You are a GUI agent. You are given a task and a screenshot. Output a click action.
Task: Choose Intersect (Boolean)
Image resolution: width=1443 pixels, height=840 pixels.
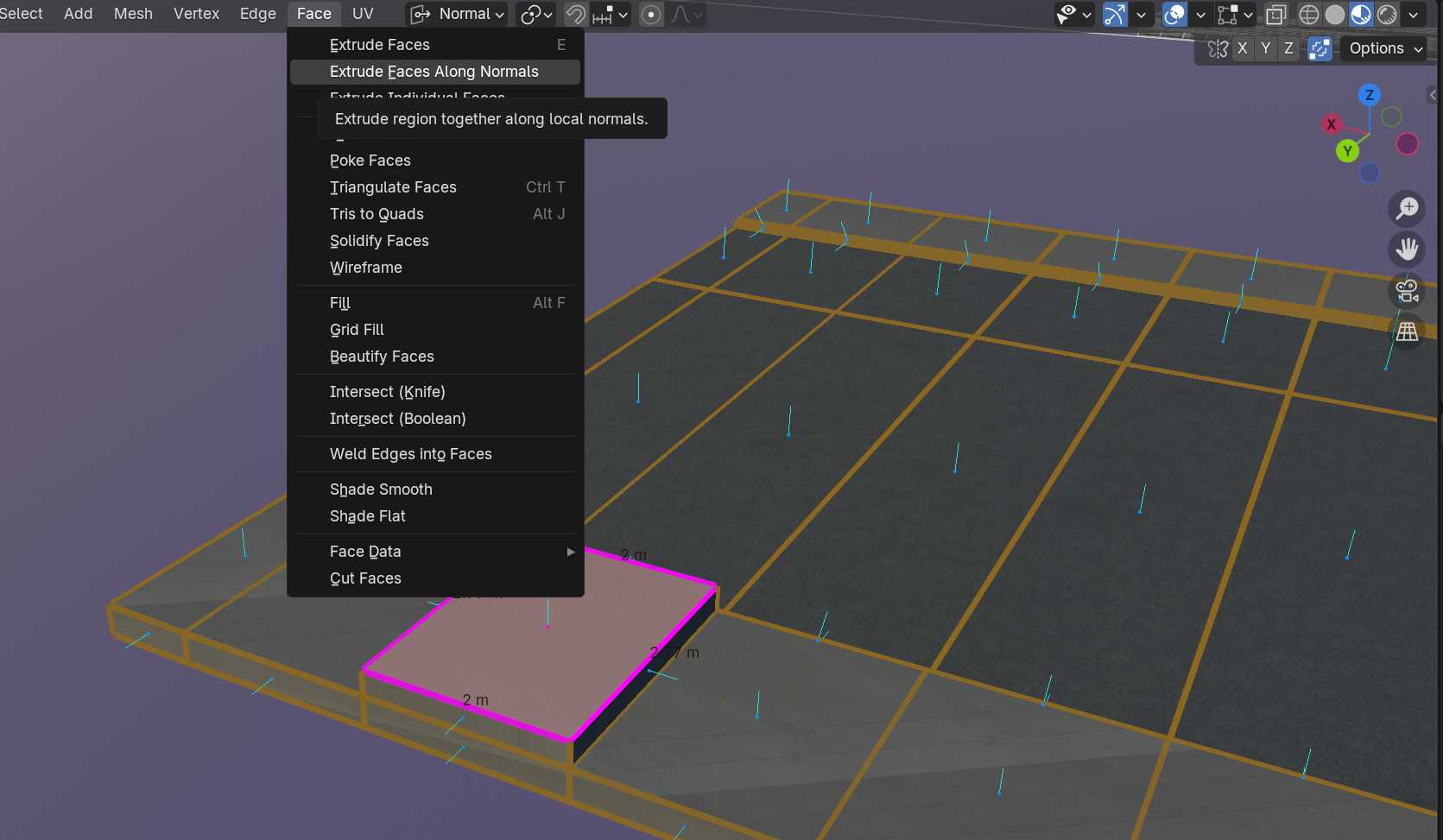click(435, 419)
